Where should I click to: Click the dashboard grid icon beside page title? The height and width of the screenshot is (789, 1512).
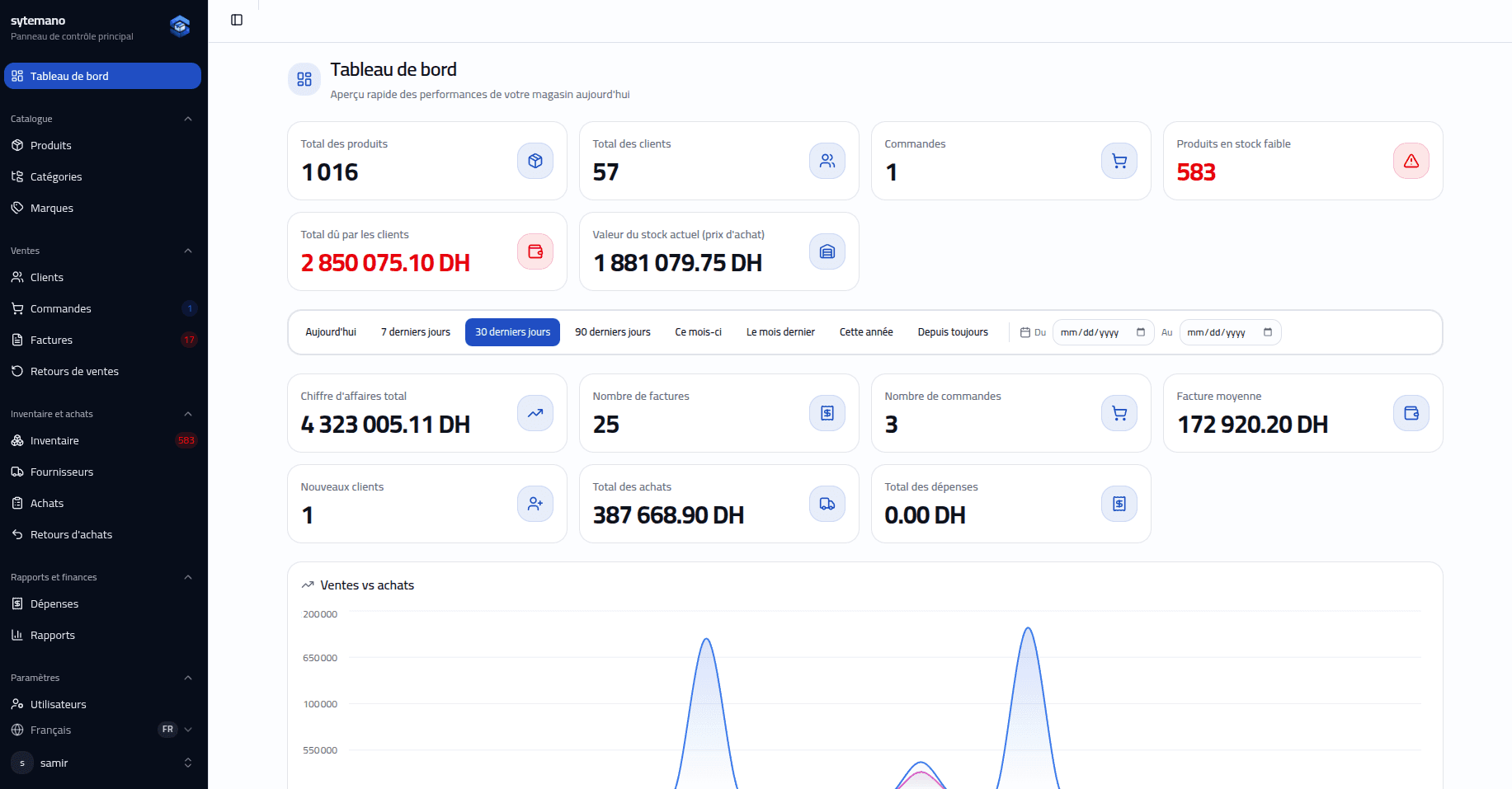pos(304,79)
